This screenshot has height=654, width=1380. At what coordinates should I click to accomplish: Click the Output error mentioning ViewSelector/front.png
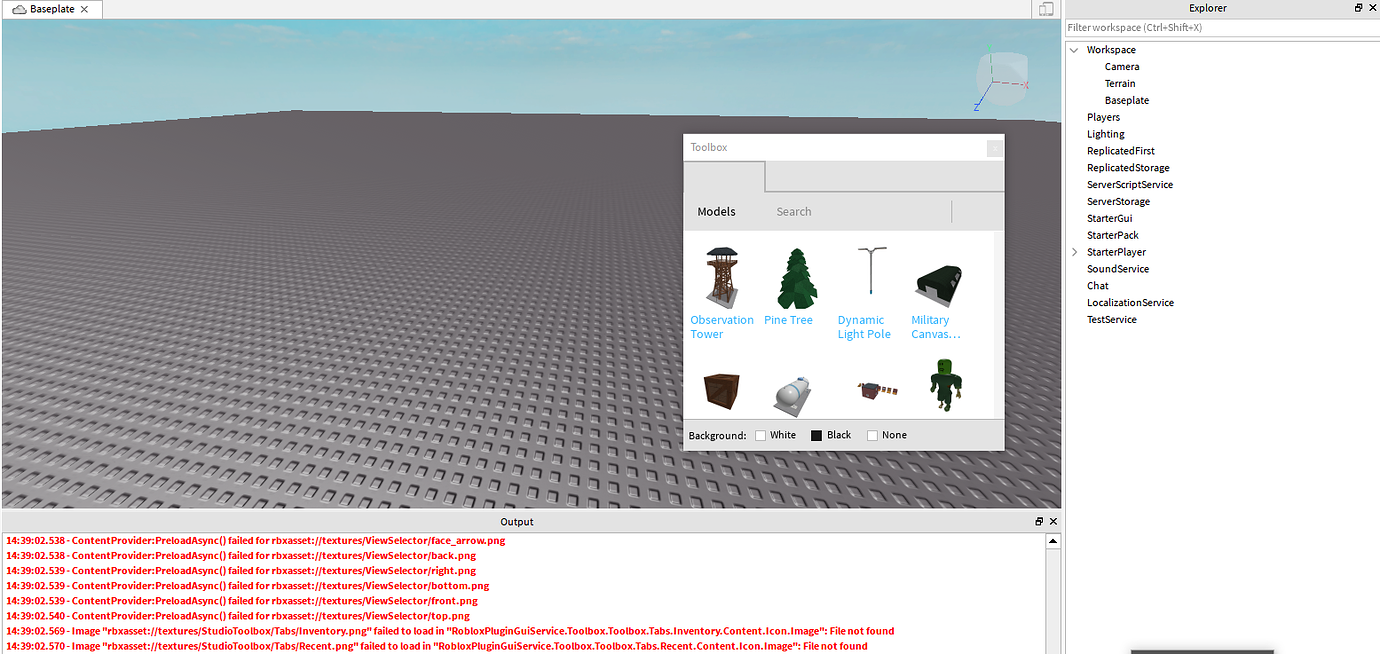tap(242, 601)
